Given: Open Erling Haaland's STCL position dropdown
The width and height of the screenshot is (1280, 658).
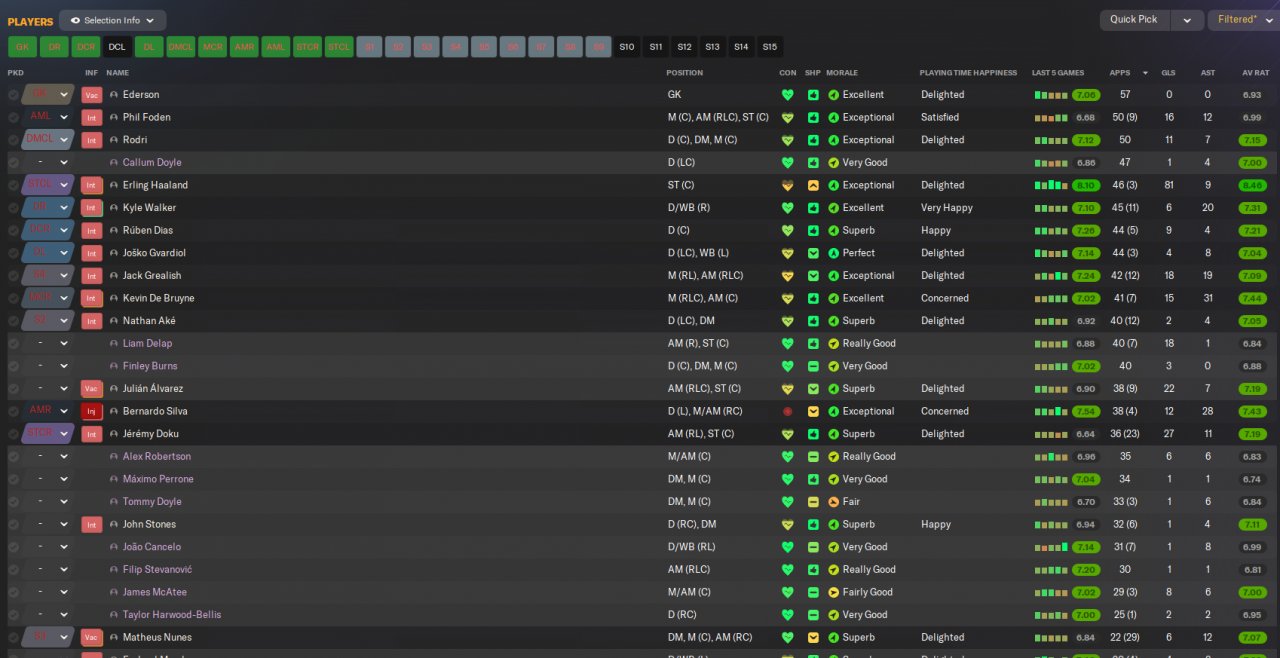Looking at the screenshot, I should pyautogui.click(x=48, y=185).
